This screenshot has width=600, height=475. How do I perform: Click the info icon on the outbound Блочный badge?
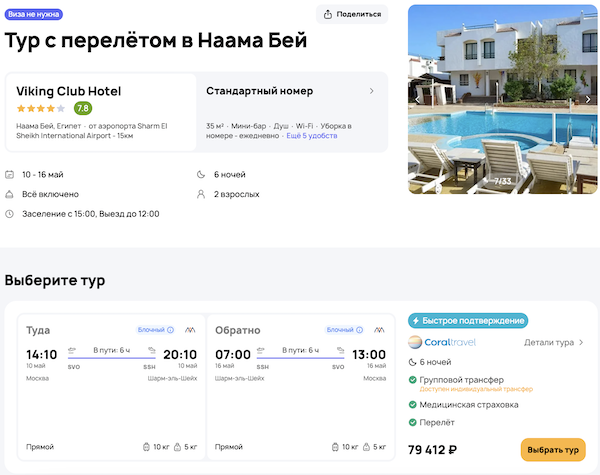coord(170,329)
